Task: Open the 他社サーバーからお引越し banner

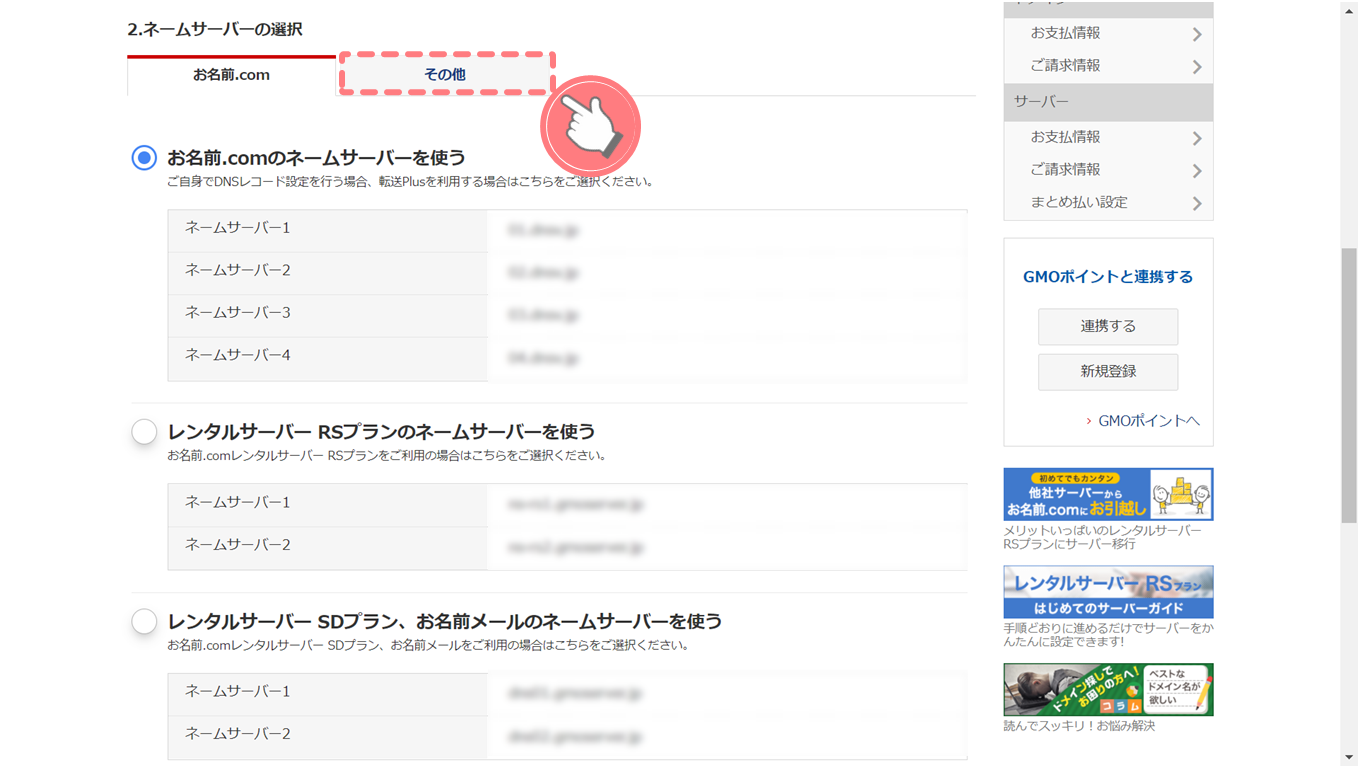Action: pyautogui.click(x=1108, y=494)
